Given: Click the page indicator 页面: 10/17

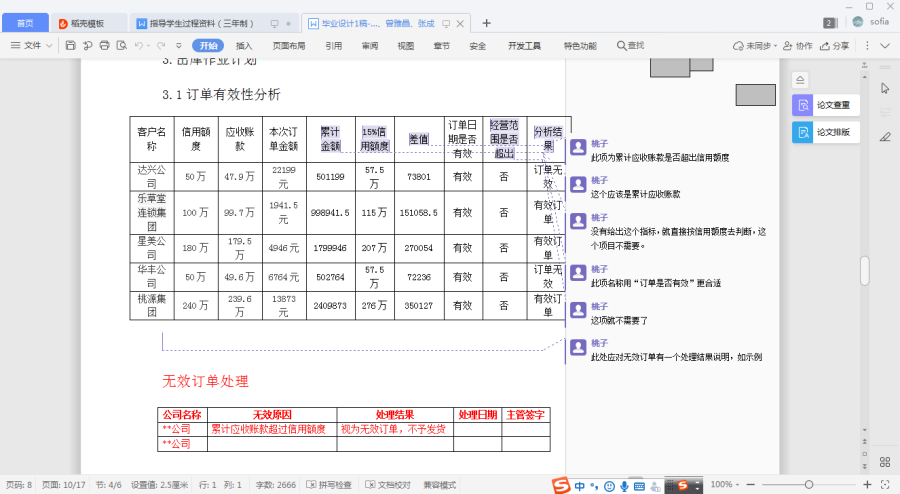Looking at the screenshot, I should 64,485.
